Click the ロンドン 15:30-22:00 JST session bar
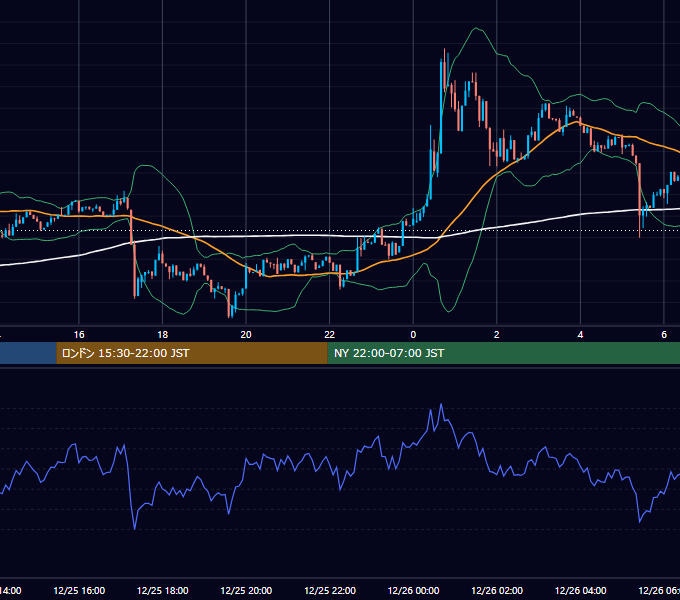The image size is (680, 600). point(192,353)
